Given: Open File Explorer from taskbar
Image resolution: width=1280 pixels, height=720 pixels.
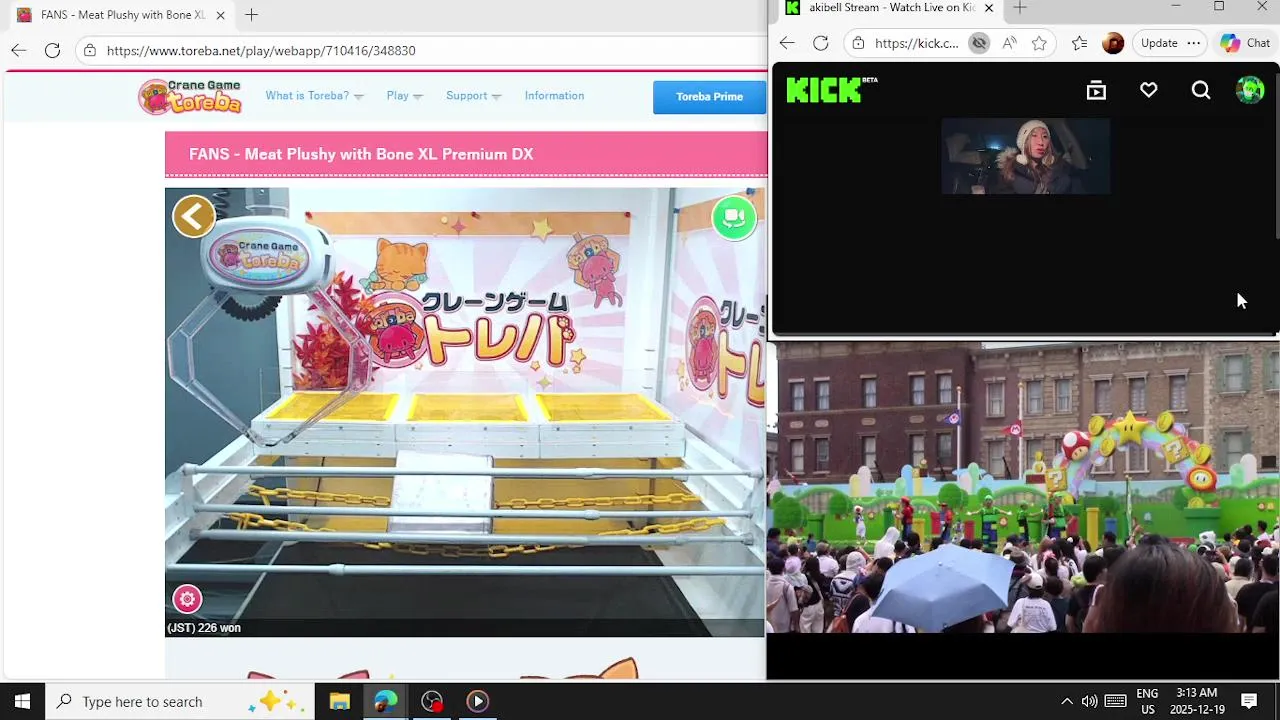Looking at the screenshot, I should tap(340, 701).
